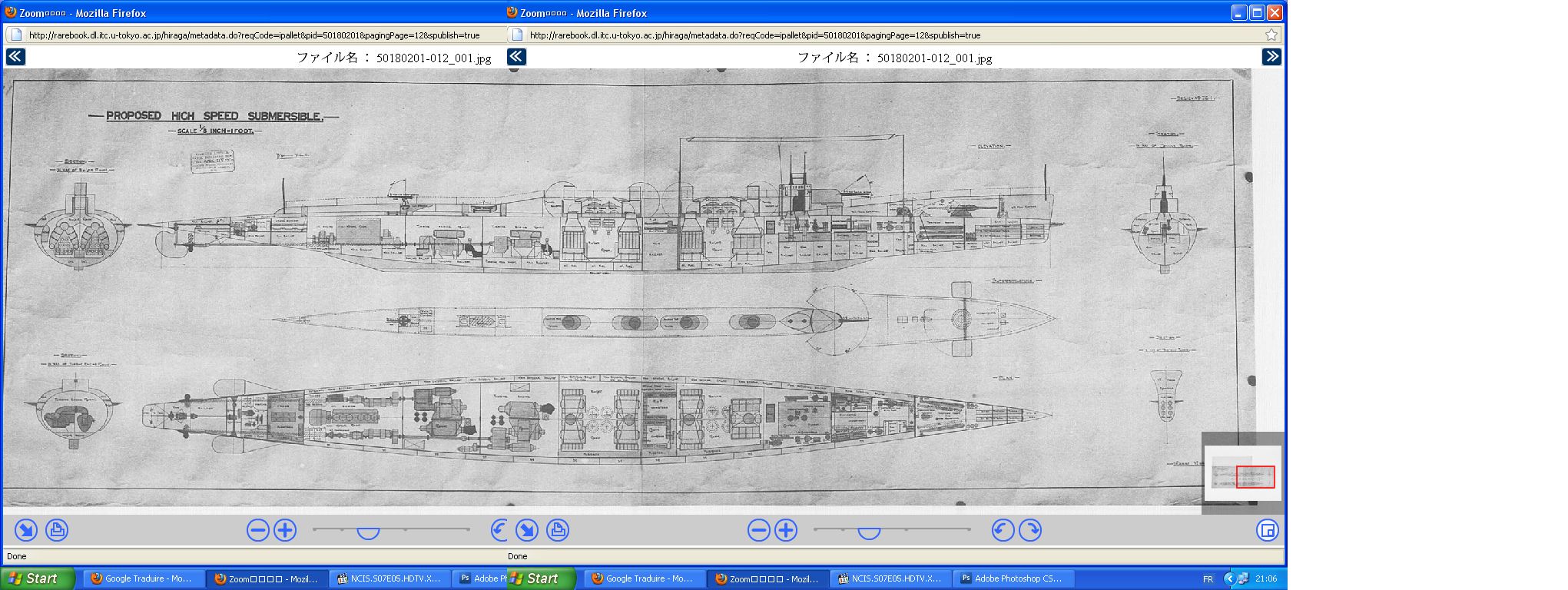Bookmark this page with the star icon
The height and width of the screenshot is (590, 1568).
pyautogui.click(x=1271, y=35)
